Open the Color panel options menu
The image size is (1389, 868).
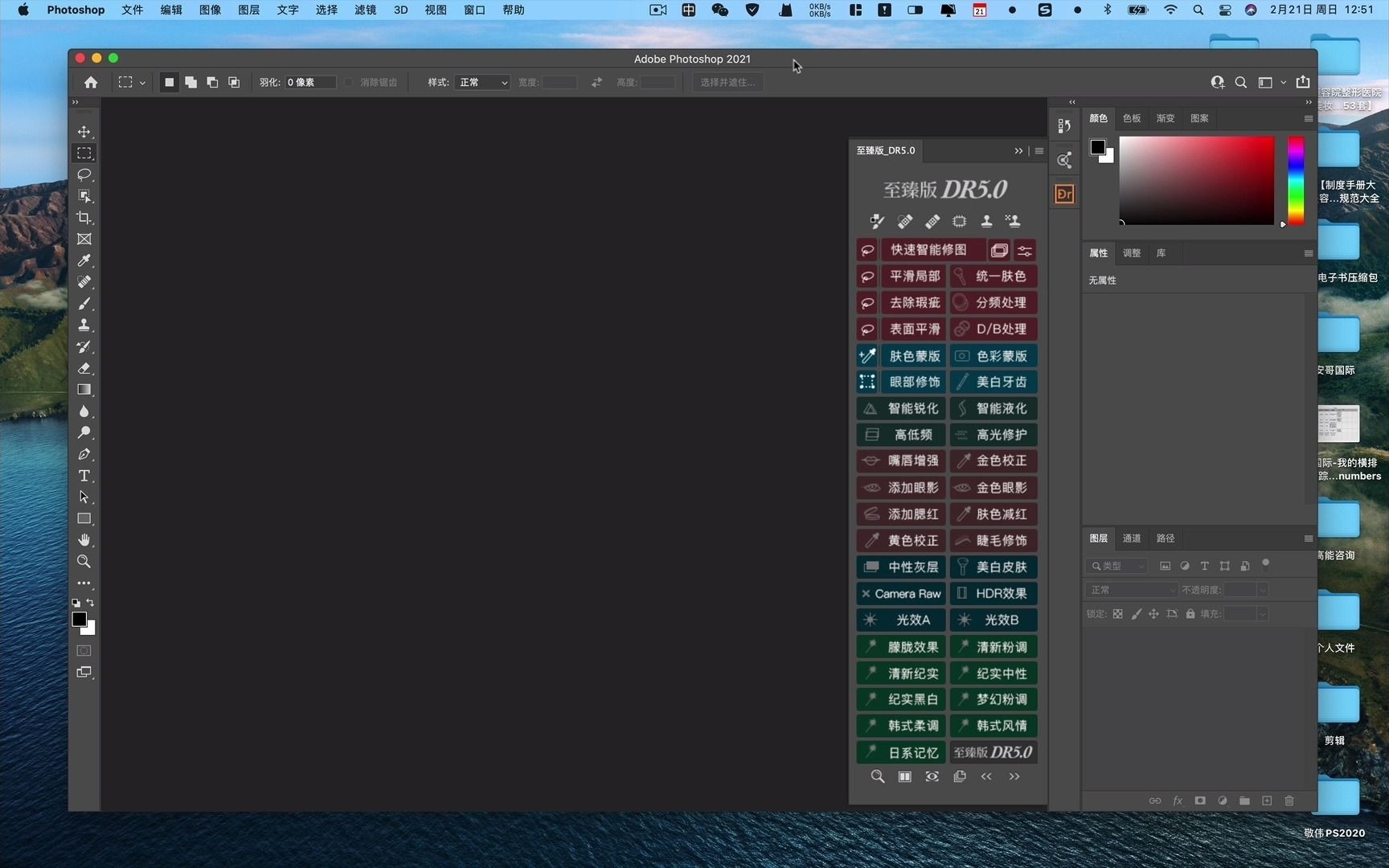(x=1308, y=118)
